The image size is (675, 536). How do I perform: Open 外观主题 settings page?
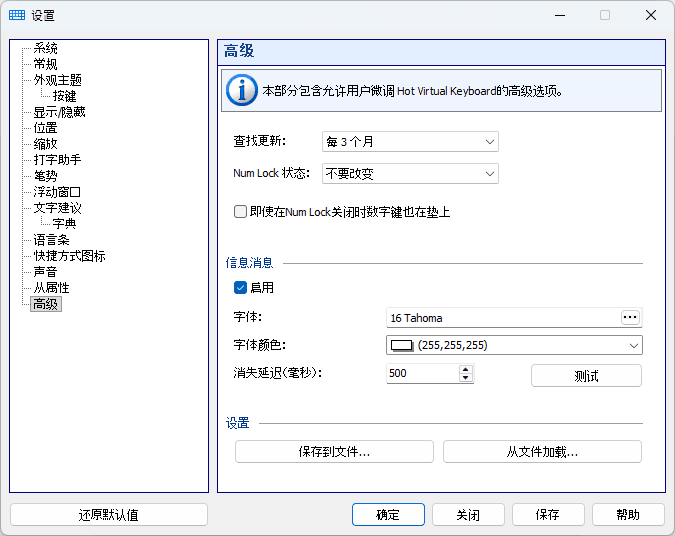click(57, 80)
